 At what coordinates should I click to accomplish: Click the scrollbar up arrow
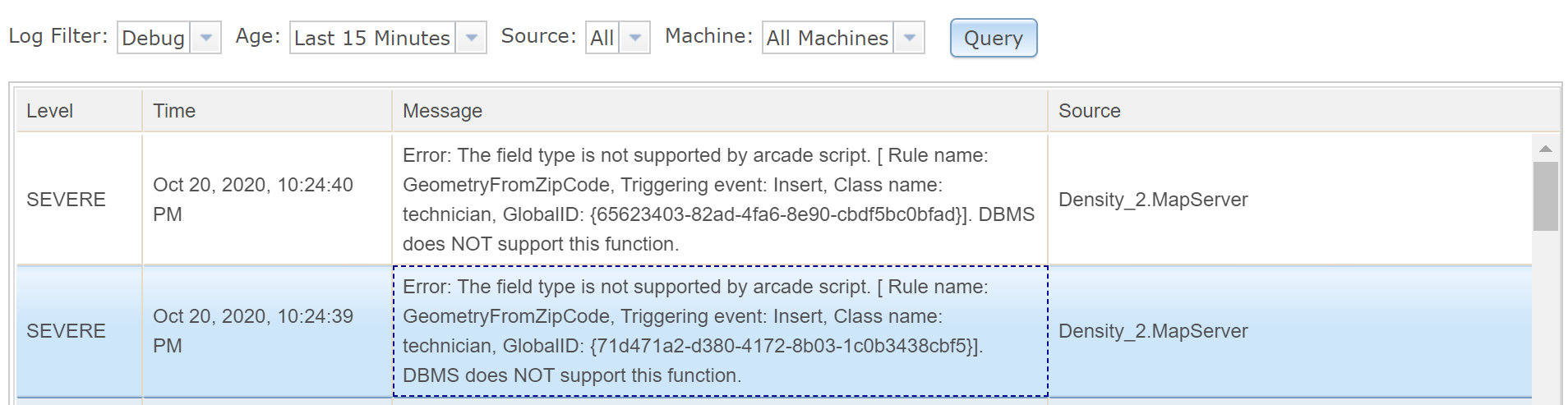point(1546,149)
